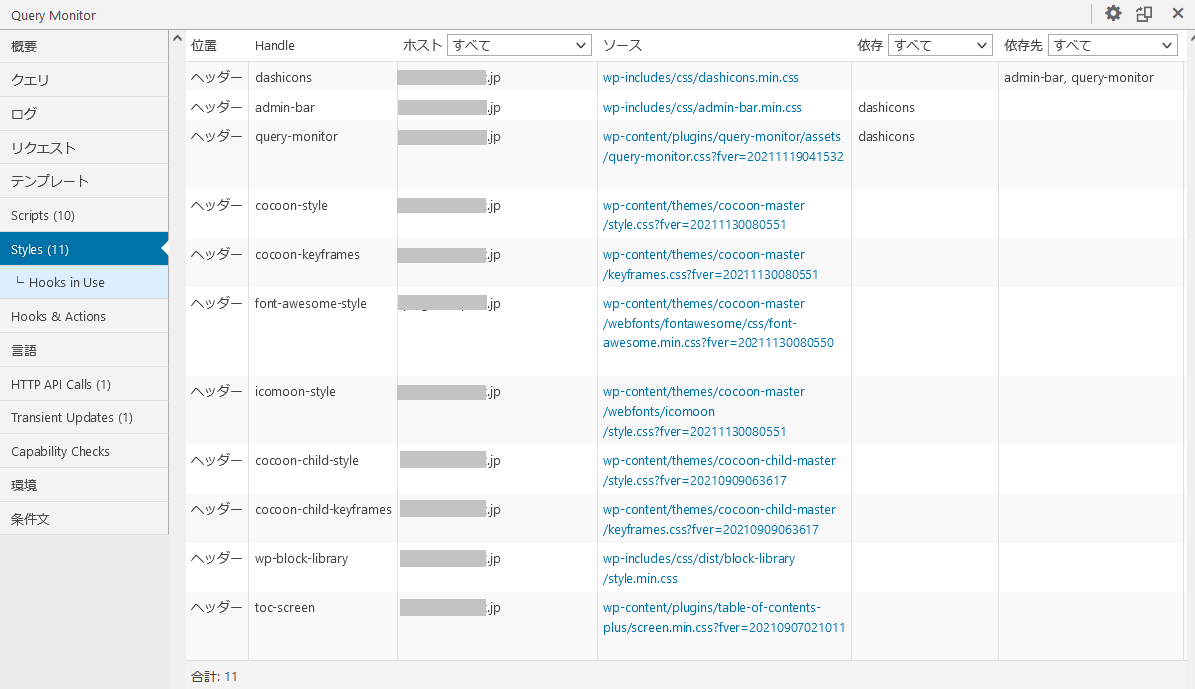1195x689 pixels.
Task: Select Scripts (10) in sidebar
Action: tap(84, 215)
